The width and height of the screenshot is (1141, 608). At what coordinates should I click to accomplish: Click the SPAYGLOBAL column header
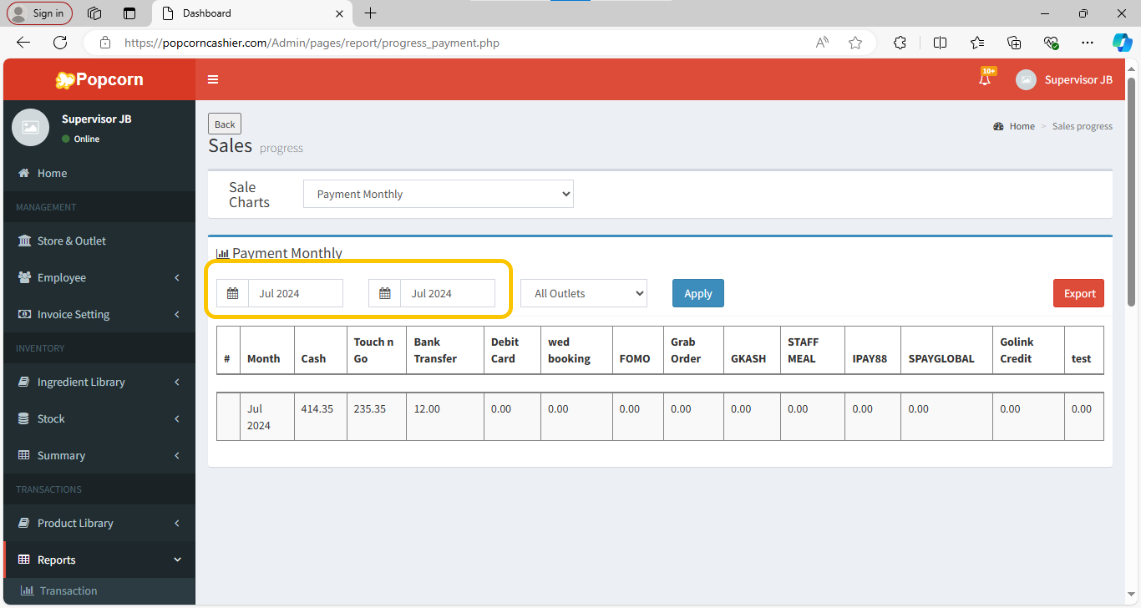point(946,351)
